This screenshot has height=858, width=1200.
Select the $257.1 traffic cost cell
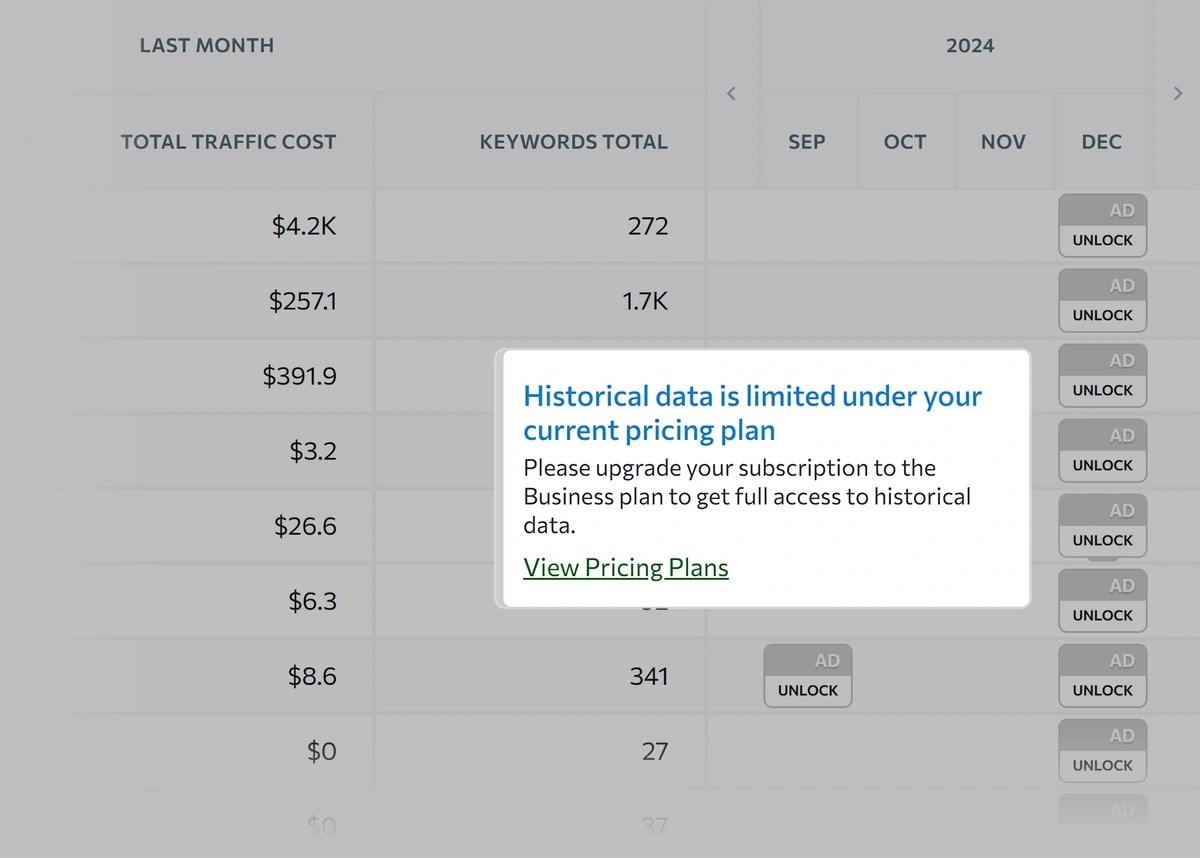pos(303,301)
